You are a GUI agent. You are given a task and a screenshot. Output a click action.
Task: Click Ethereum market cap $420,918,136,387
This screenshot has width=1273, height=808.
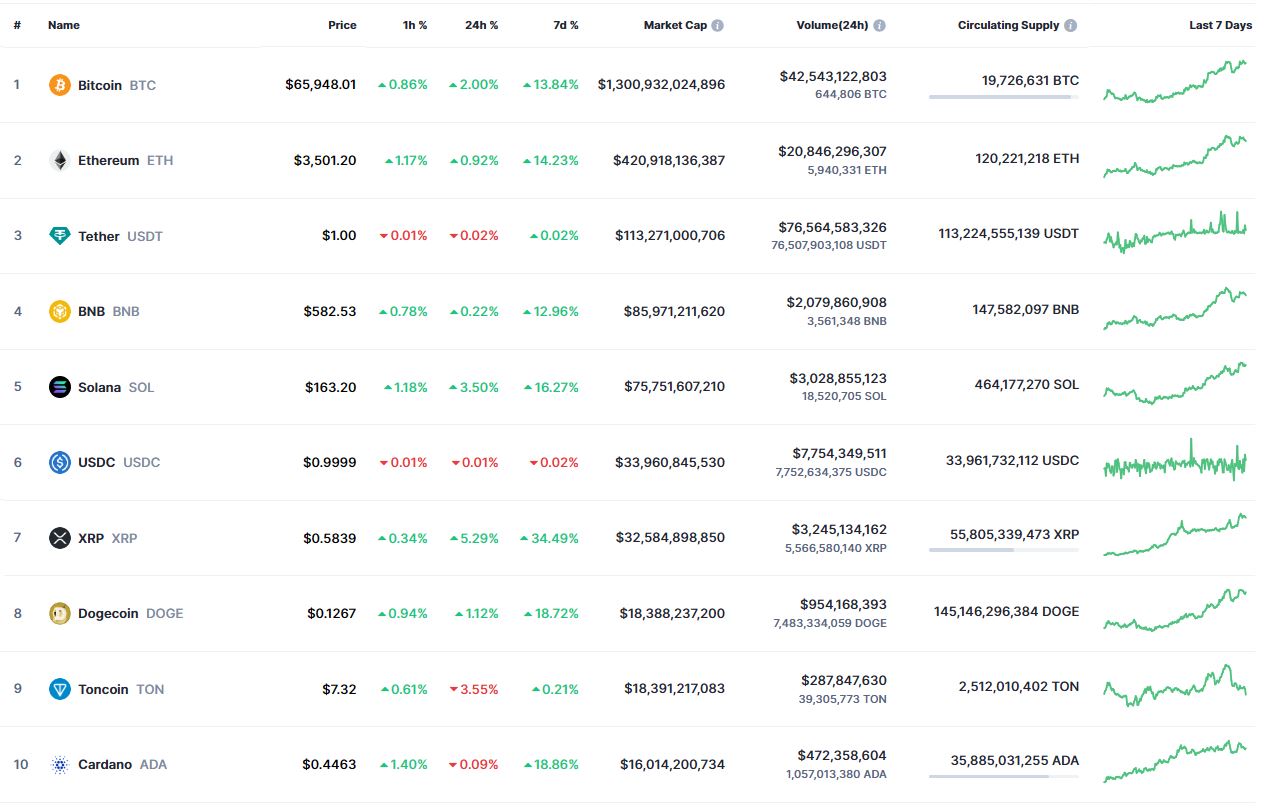[670, 160]
